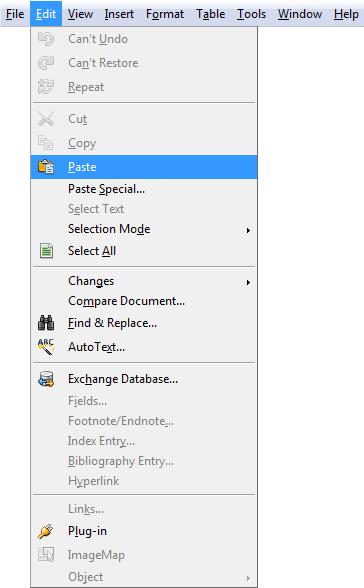Open the View menu
This screenshot has height=588, width=364.
click(80, 14)
